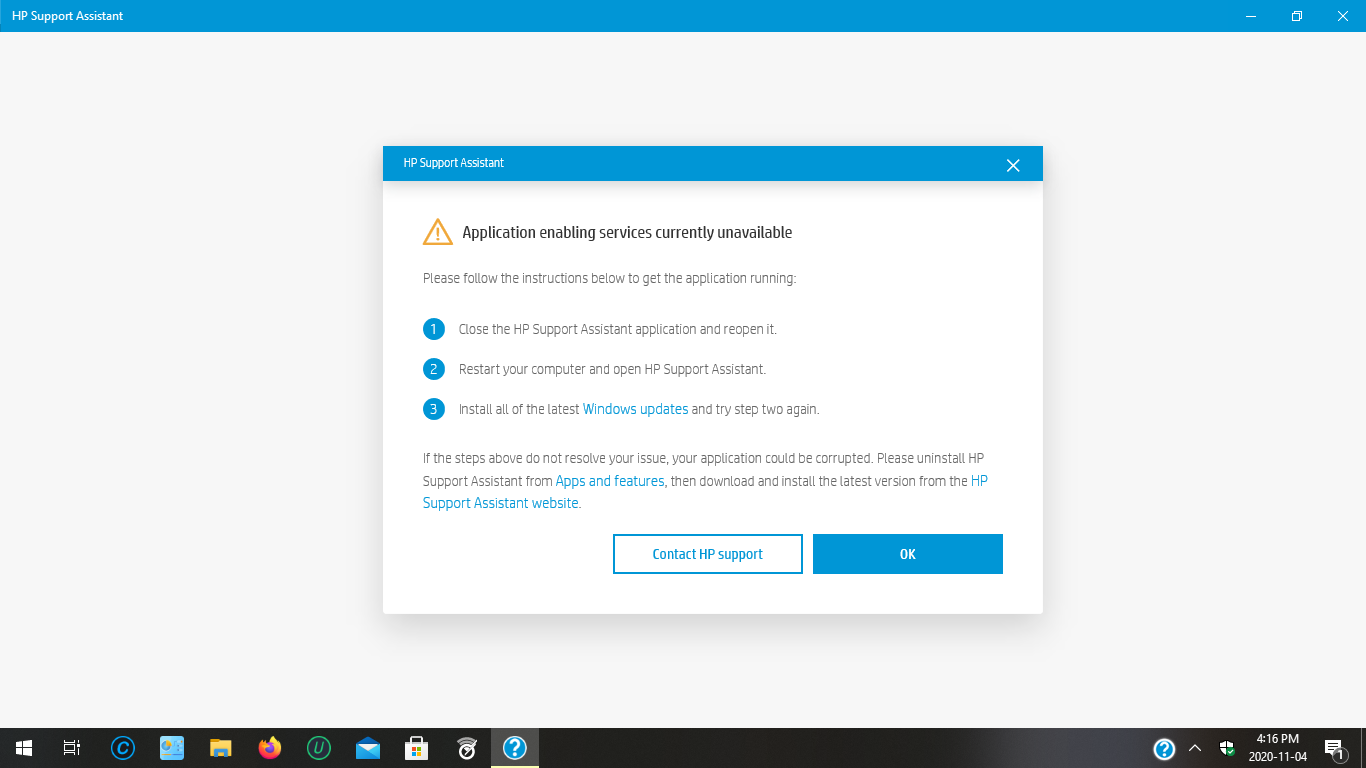Open the Mail app from taskbar
The image size is (1366, 768).
click(368, 748)
